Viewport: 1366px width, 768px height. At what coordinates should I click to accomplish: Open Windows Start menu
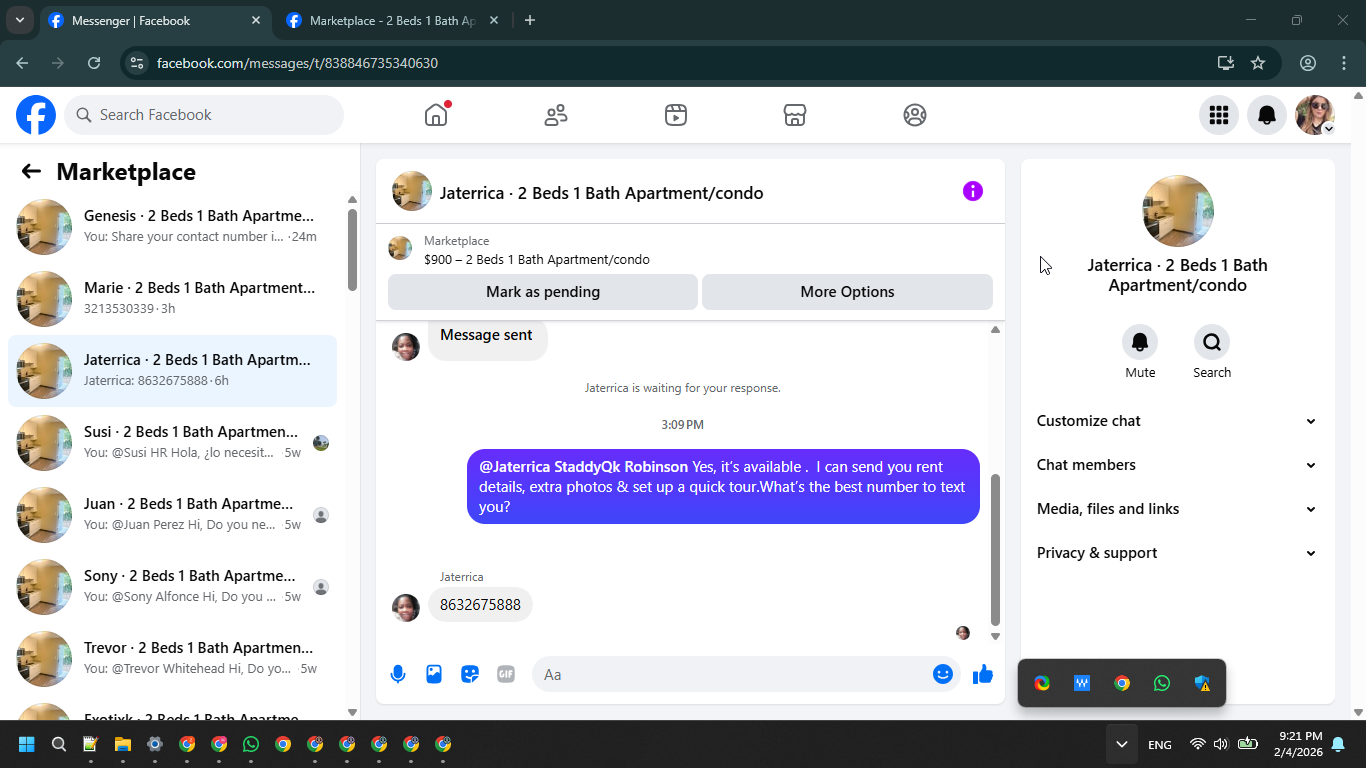(x=27, y=744)
